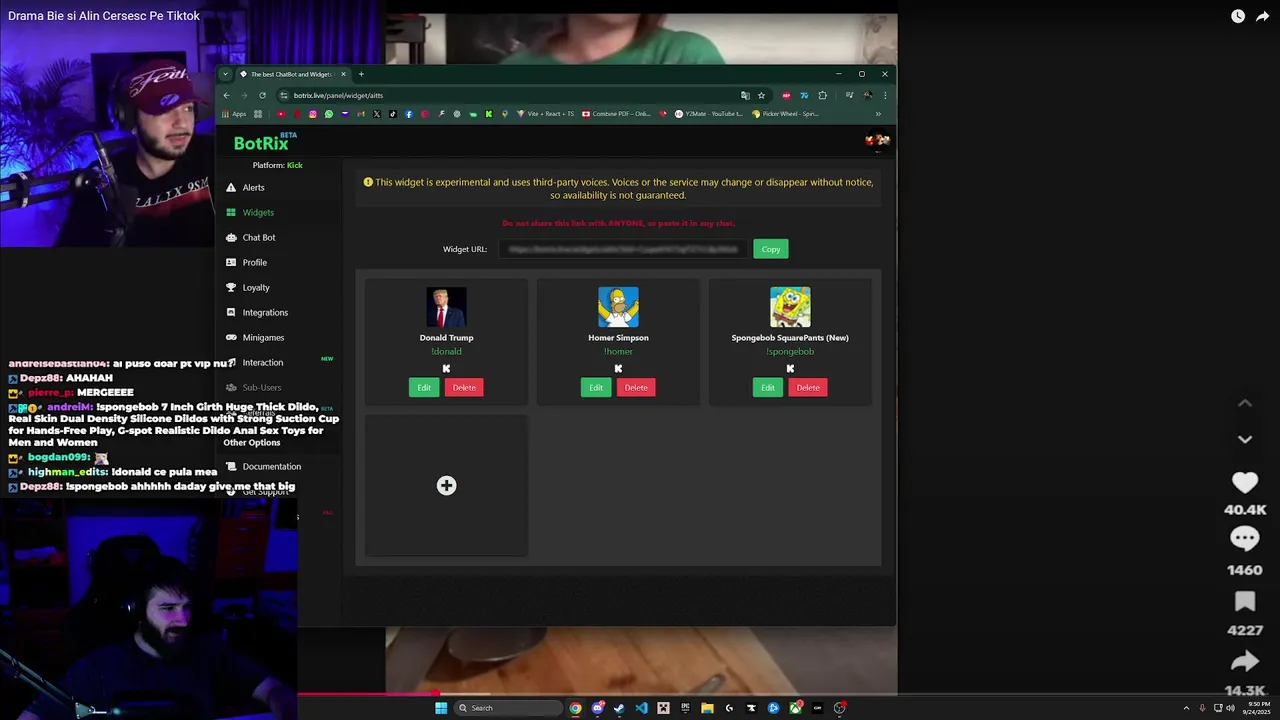Click the green Copy button
The image size is (1280, 720).
coord(771,249)
